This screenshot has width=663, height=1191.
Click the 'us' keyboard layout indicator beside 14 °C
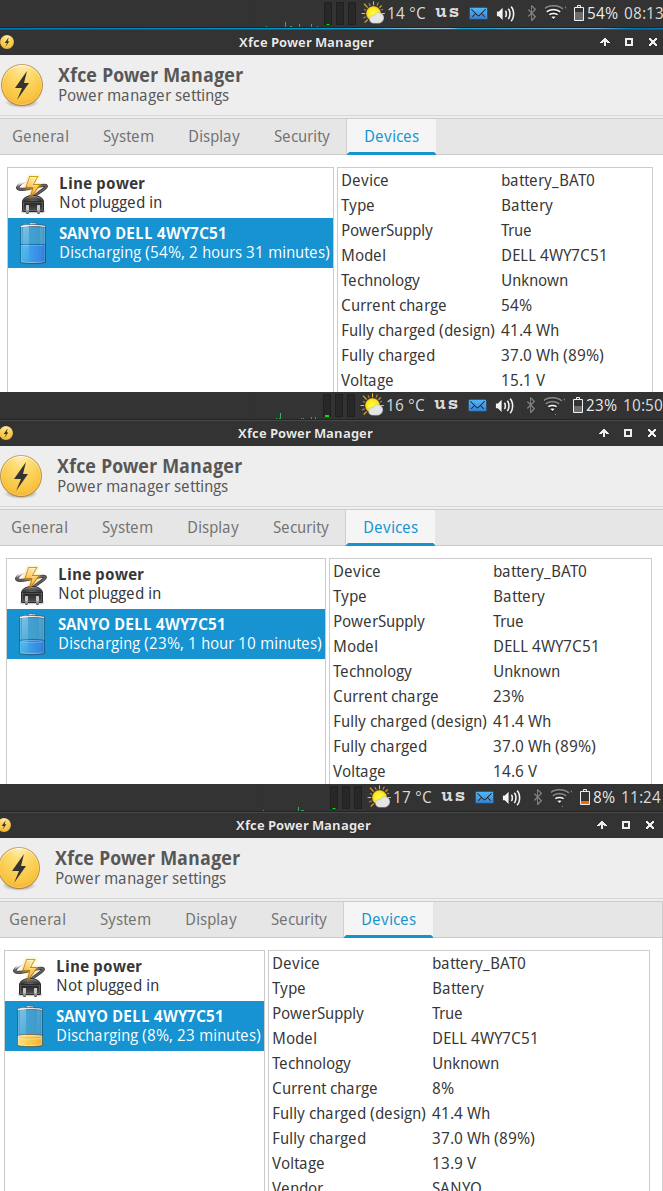click(x=447, y=13)
